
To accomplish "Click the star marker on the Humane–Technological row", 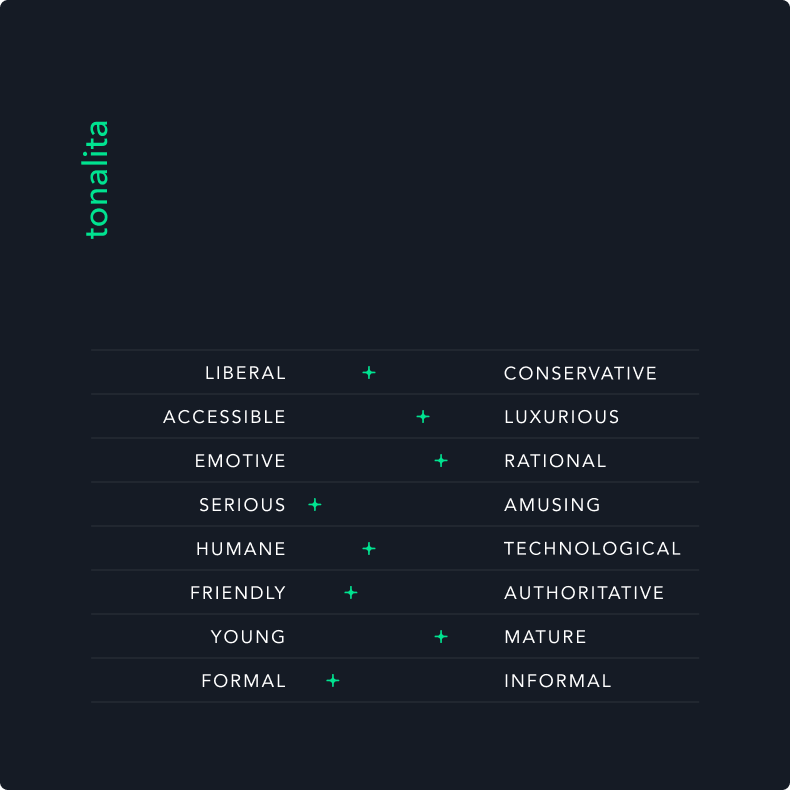I will click(x=369, y=549).
